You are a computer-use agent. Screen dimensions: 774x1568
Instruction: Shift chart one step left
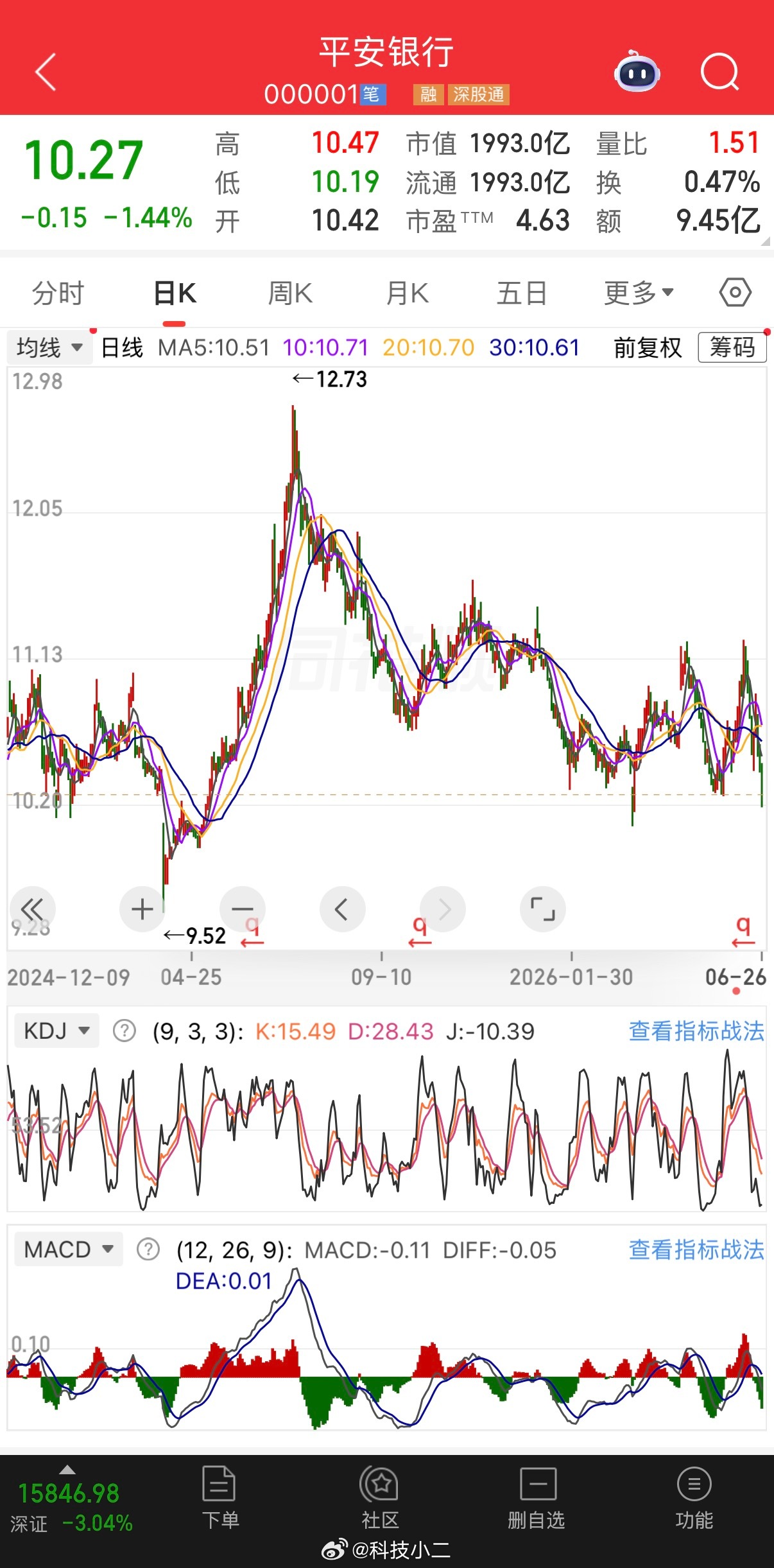pyautogui.click(x=343, y=909)
